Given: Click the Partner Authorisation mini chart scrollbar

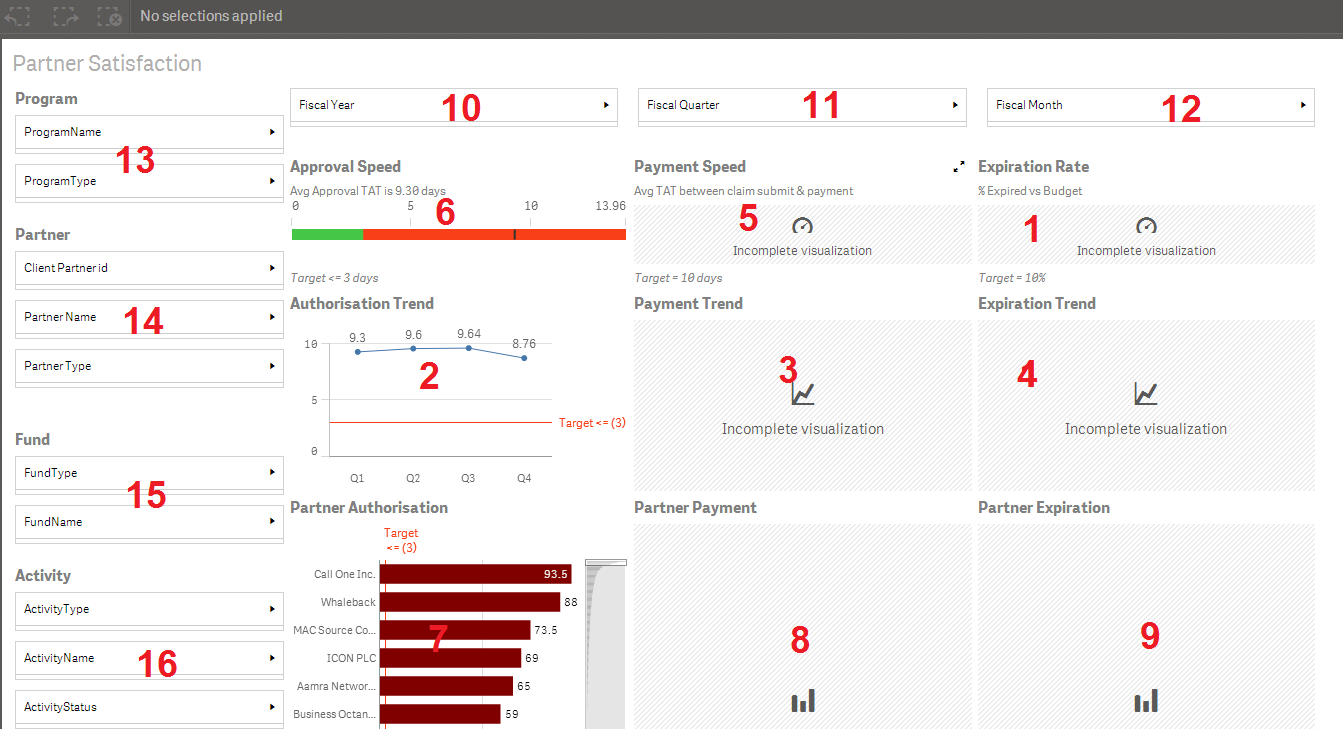Looking at the screenshot, I should [x=606, y=643].
